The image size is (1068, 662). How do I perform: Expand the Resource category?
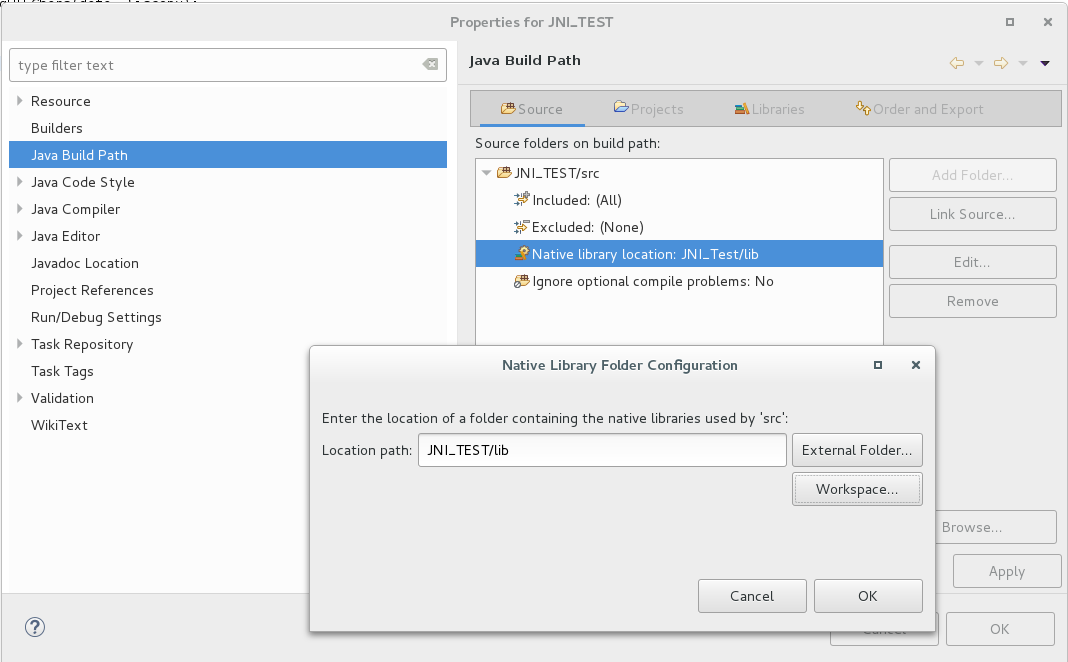coord(19,101)
